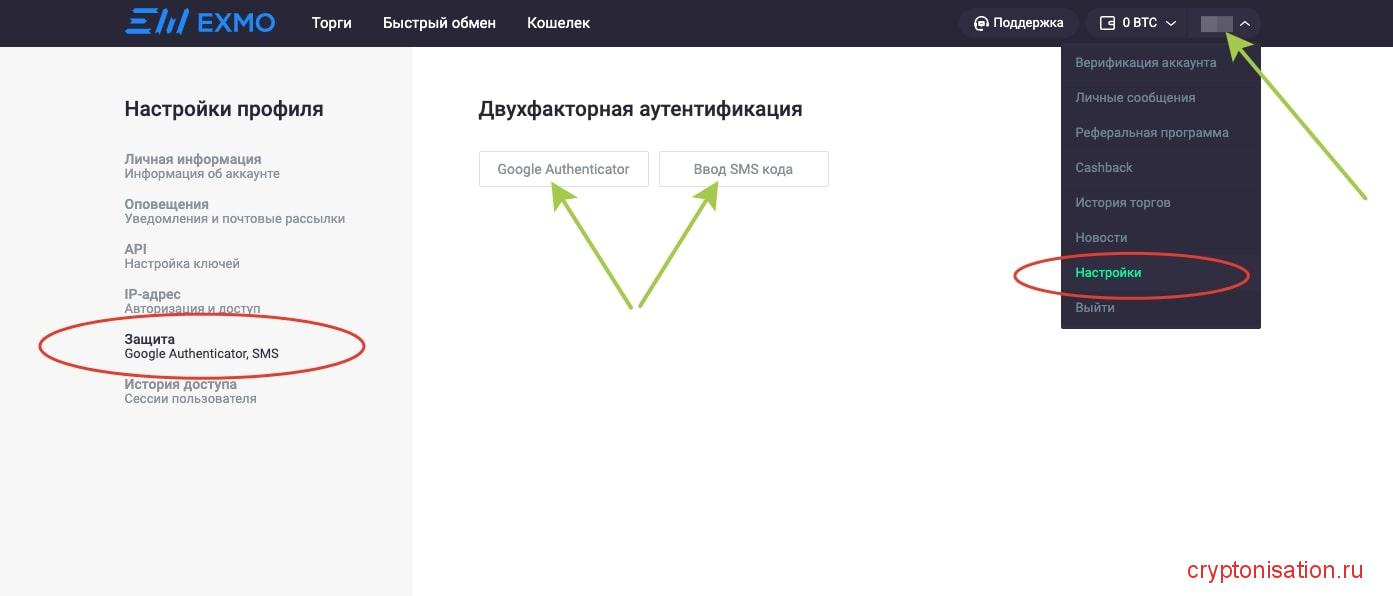Select Оповещения in the profile sidebar
Viewport: 1393px width, 596px height.
(x=166, y=204)
